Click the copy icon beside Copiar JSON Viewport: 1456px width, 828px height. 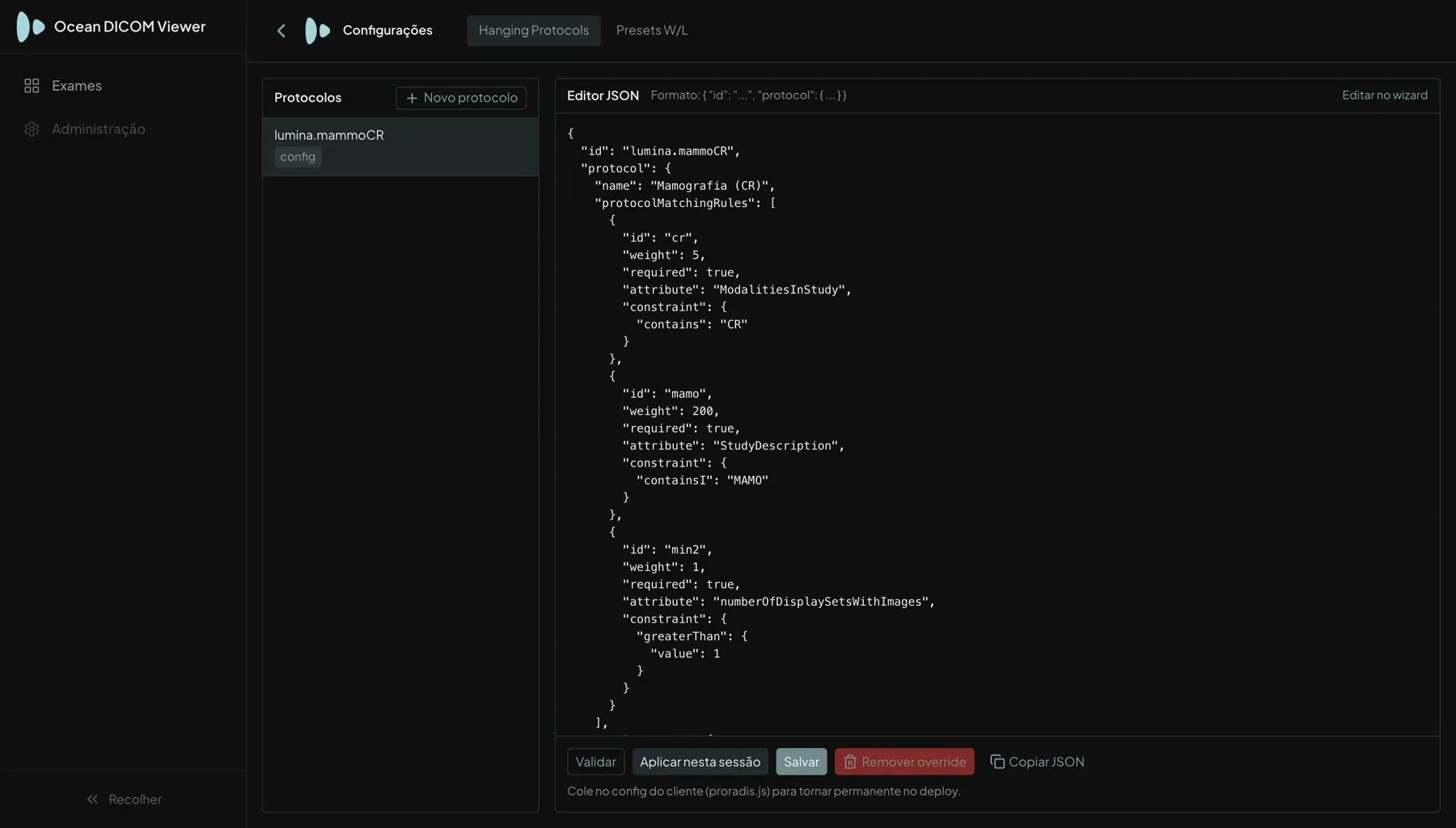pyautogui.click(x=997, y=762)
